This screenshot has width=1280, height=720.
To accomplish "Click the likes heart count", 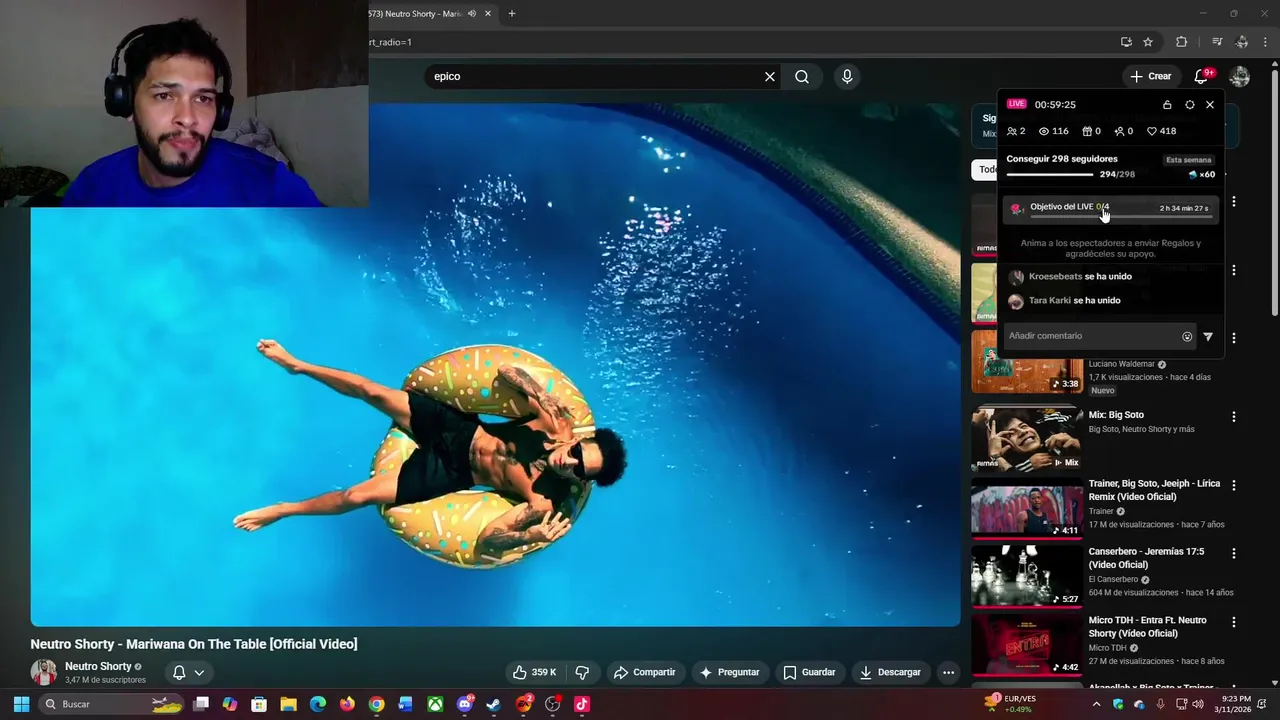I will point(1161,131).
